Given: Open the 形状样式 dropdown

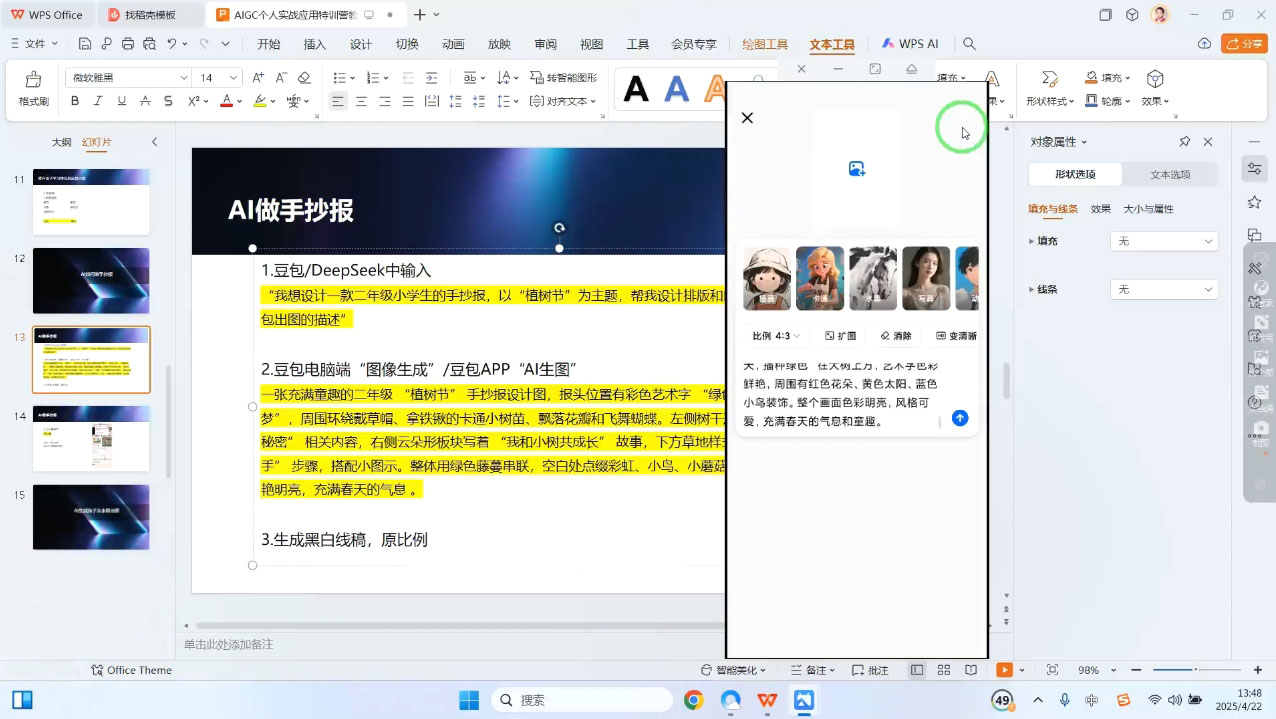Looking at the screenshot, I should point(1050,101).
